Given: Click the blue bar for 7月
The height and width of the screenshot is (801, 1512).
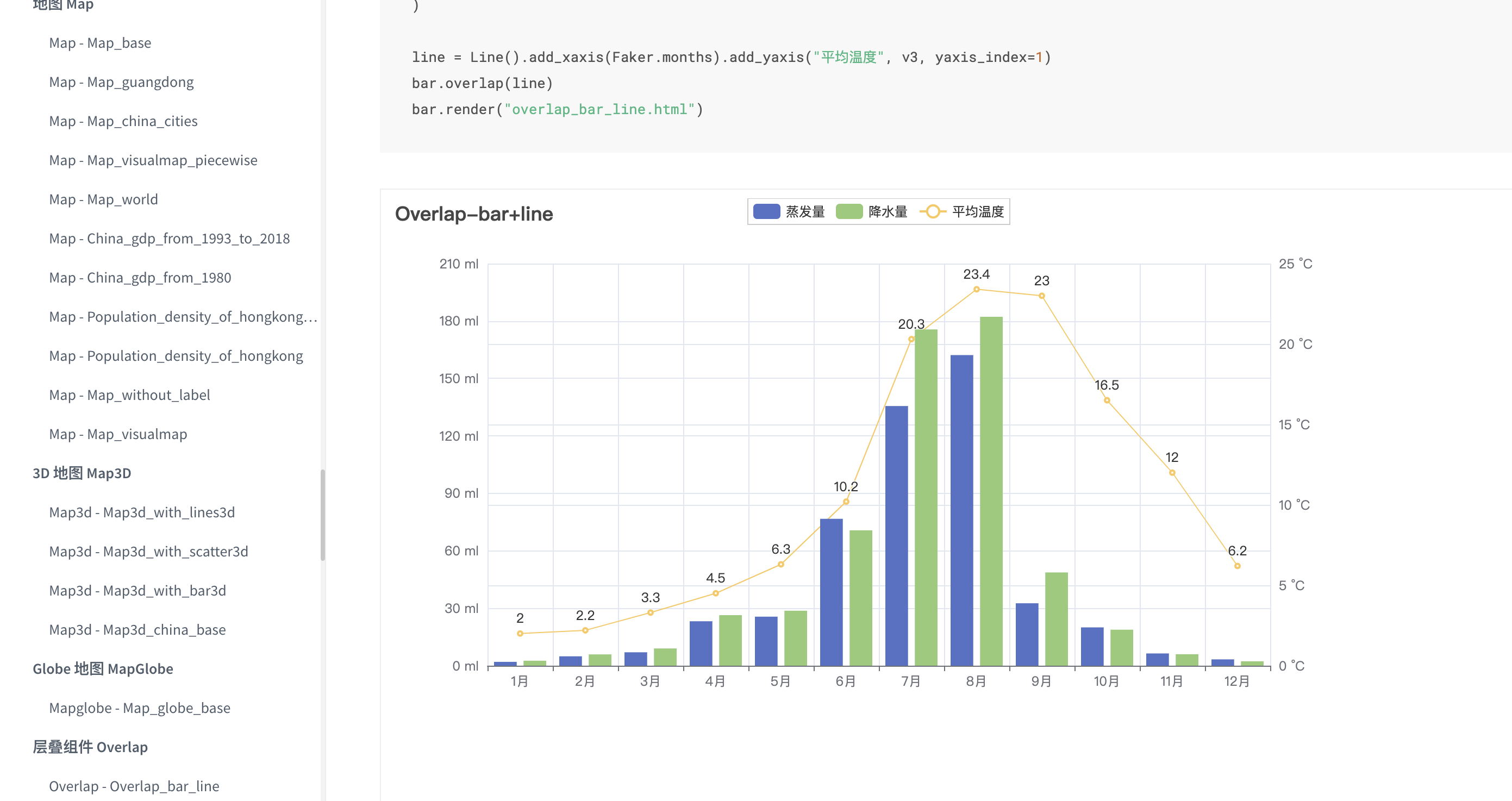Looking at the screenshot, I should 896,535.
